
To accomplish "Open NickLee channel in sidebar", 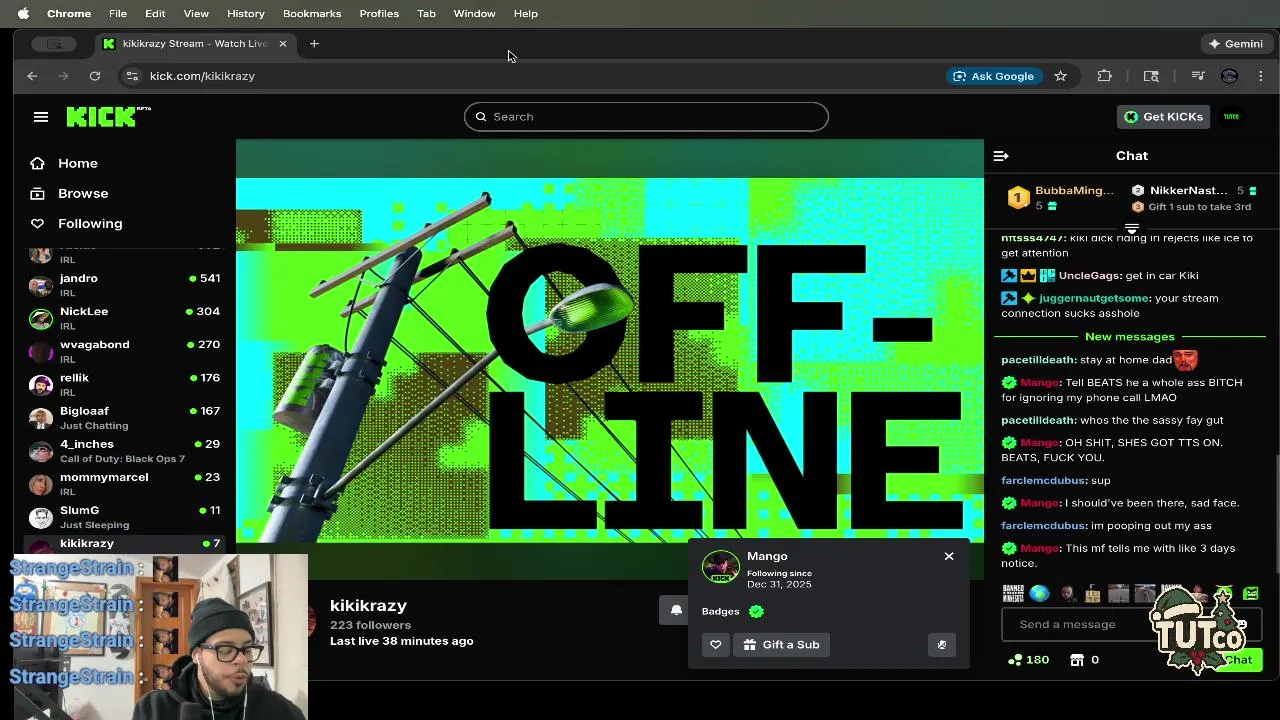I will [x=125, y=318].
